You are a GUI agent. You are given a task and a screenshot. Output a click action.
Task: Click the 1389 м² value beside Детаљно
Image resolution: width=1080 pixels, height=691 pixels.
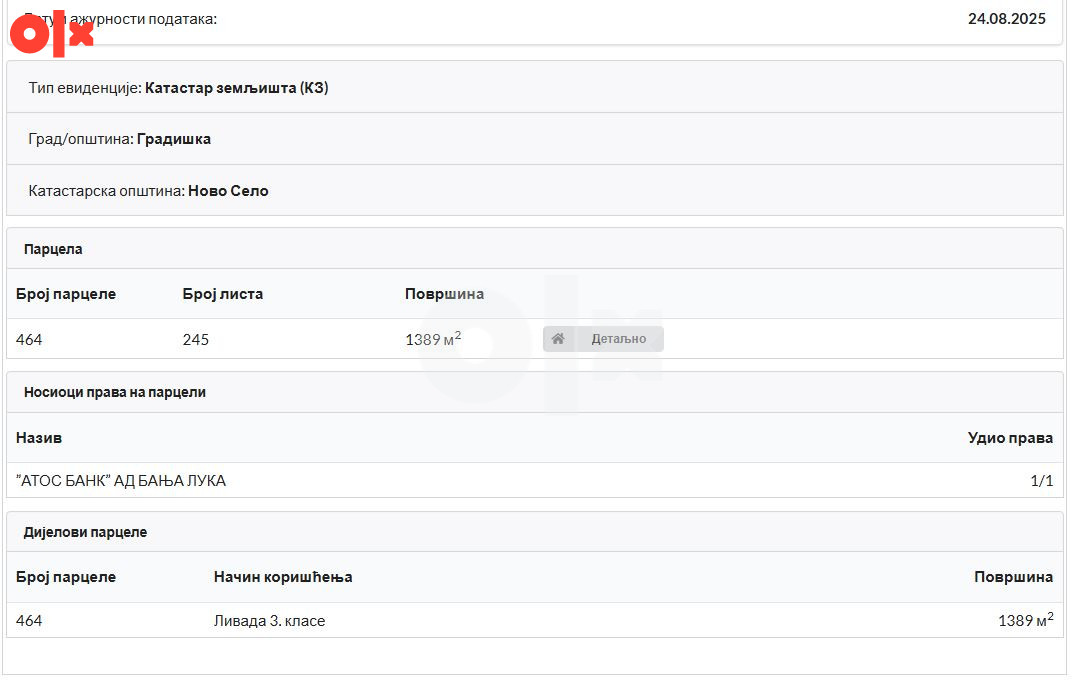coord(433,339)
